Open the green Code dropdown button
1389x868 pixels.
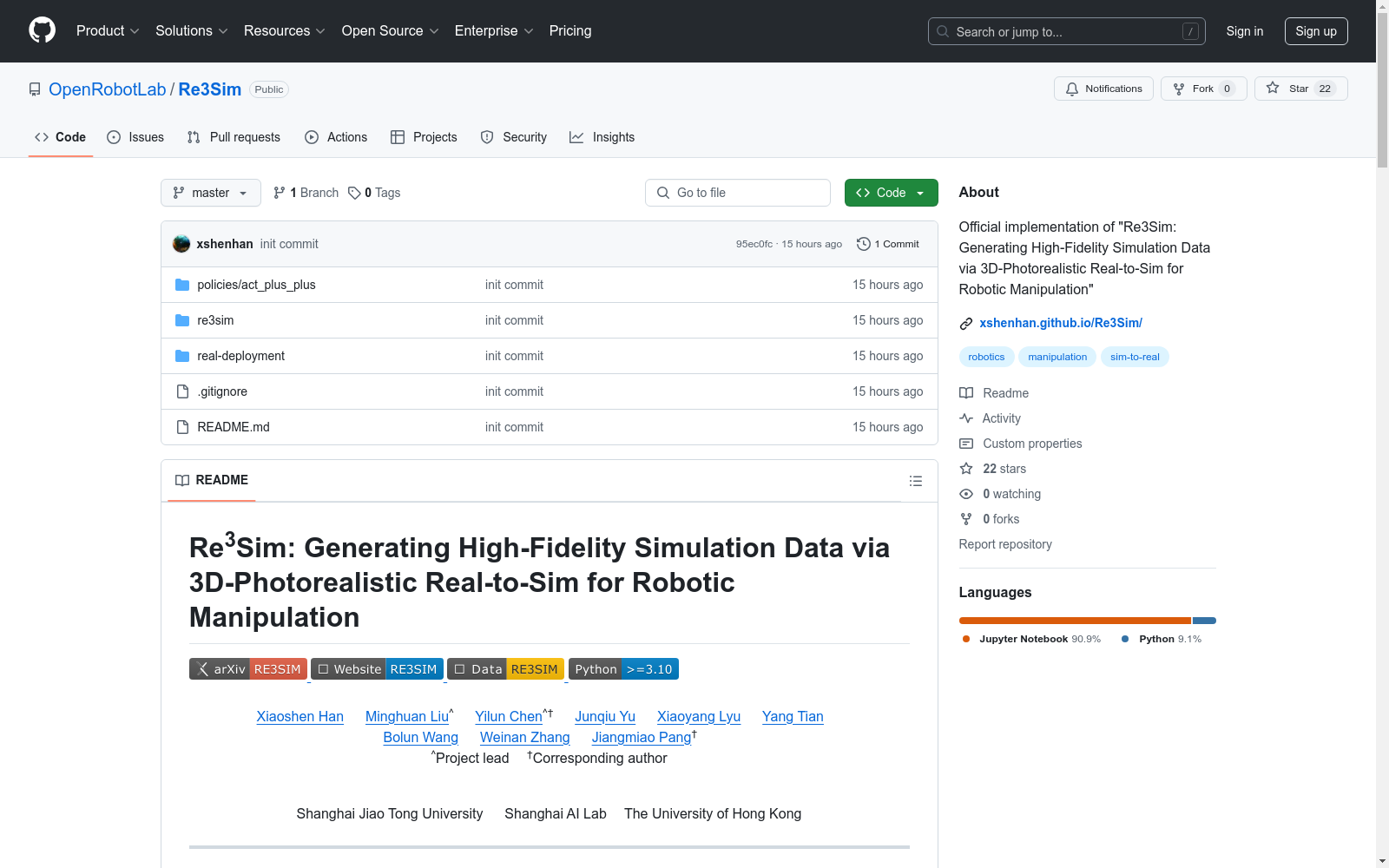click(x=891, y=193)
